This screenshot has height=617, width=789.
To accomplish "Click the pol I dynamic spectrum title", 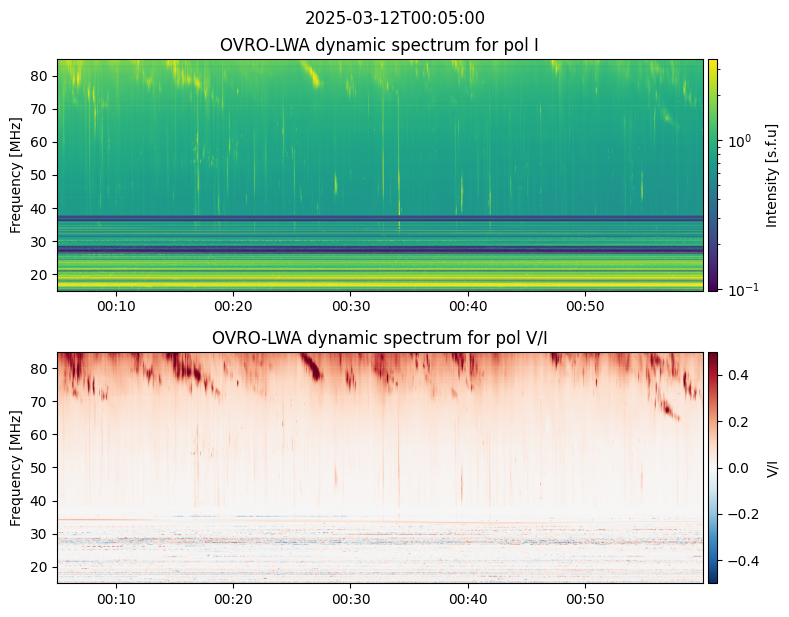I will (379, 45).
